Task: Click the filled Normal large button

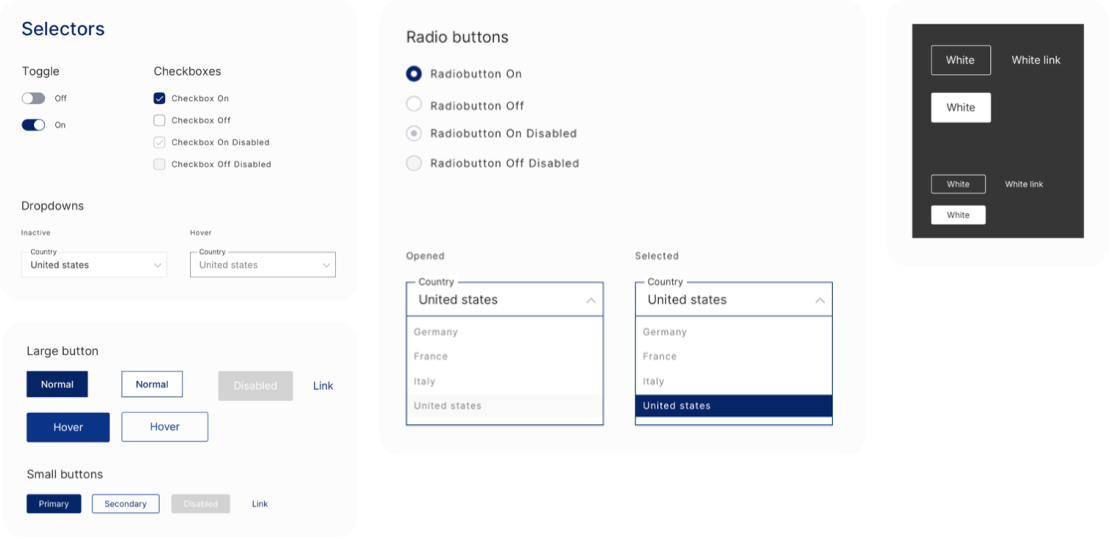Action: point(57,384)
